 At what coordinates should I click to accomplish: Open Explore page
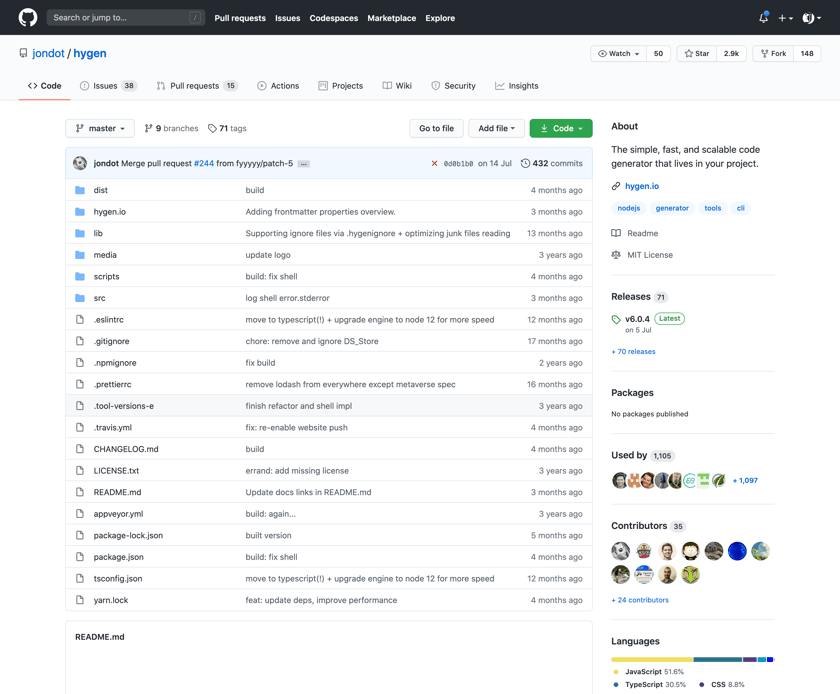[440, 18]
